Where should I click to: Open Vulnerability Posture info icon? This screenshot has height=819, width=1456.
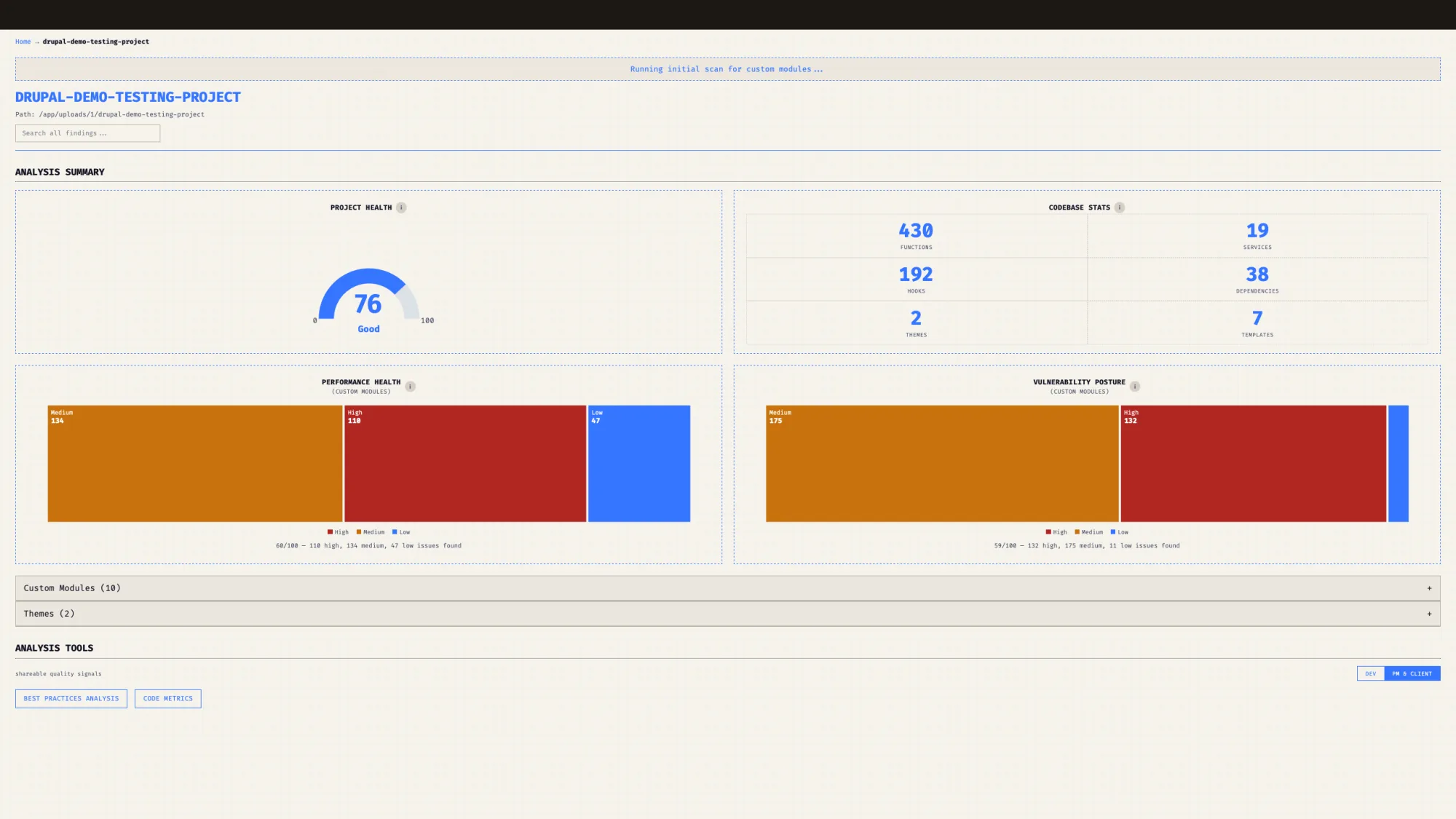[1135, 387]
